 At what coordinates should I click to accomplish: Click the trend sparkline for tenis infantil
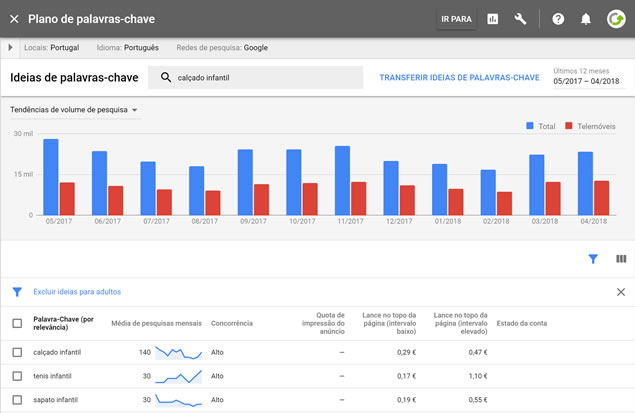click(179, 377)
